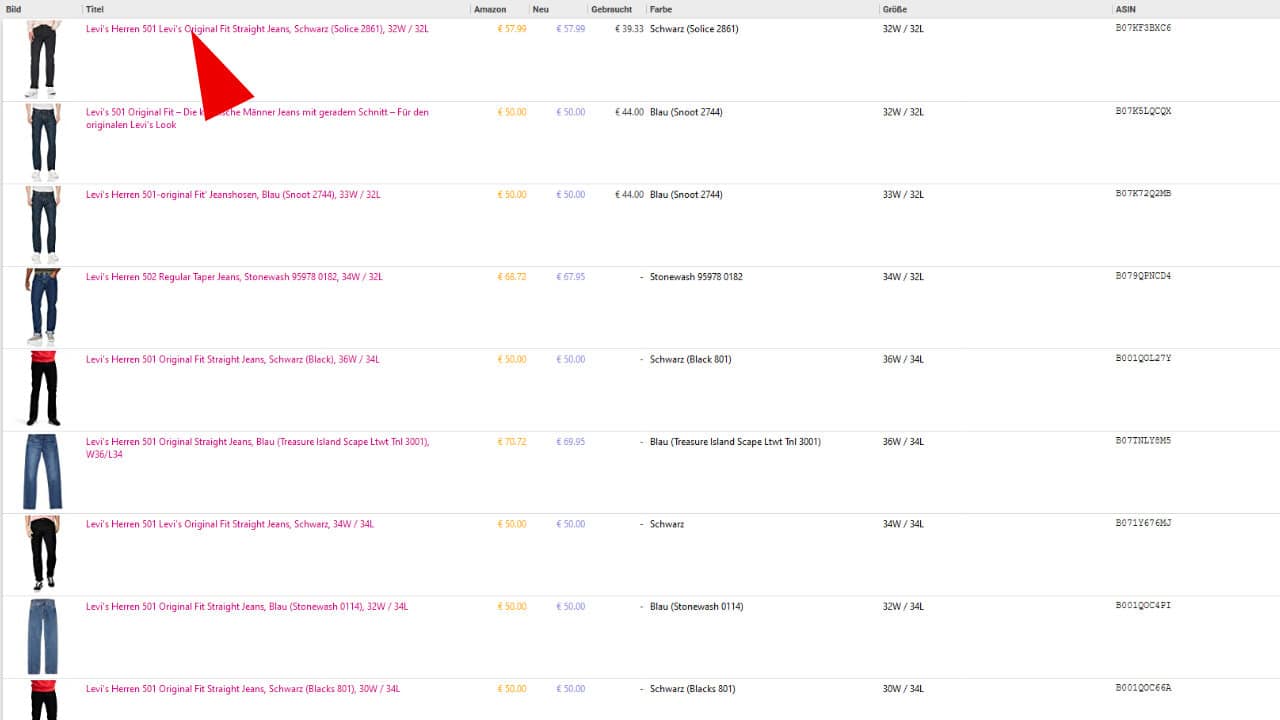Sort by the ASIN column header
Viewport: 1280px width, 720px height.
(x=1125, y=9)
